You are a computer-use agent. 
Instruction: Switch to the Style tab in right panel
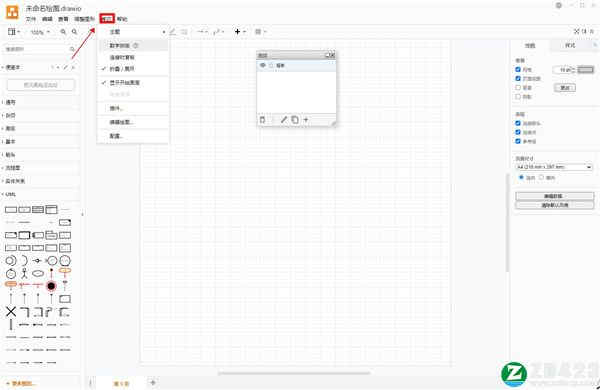570,46
